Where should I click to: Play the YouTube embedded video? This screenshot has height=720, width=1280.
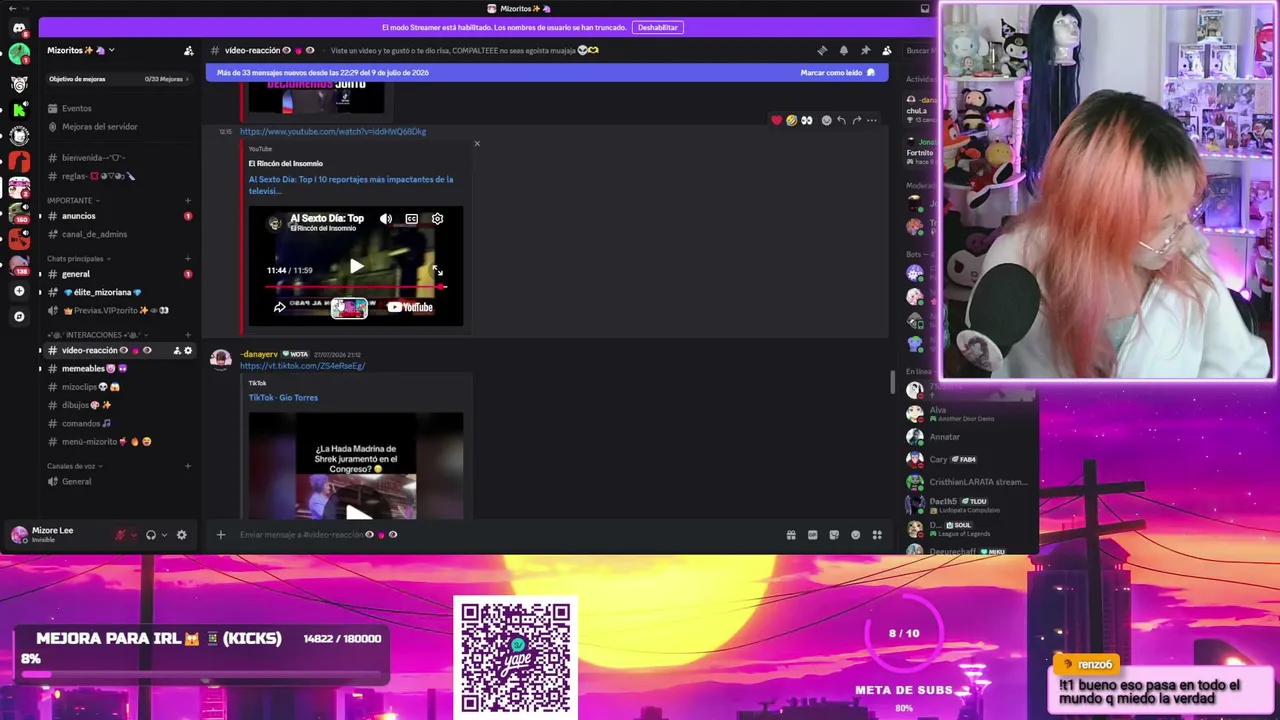[356, 267]
